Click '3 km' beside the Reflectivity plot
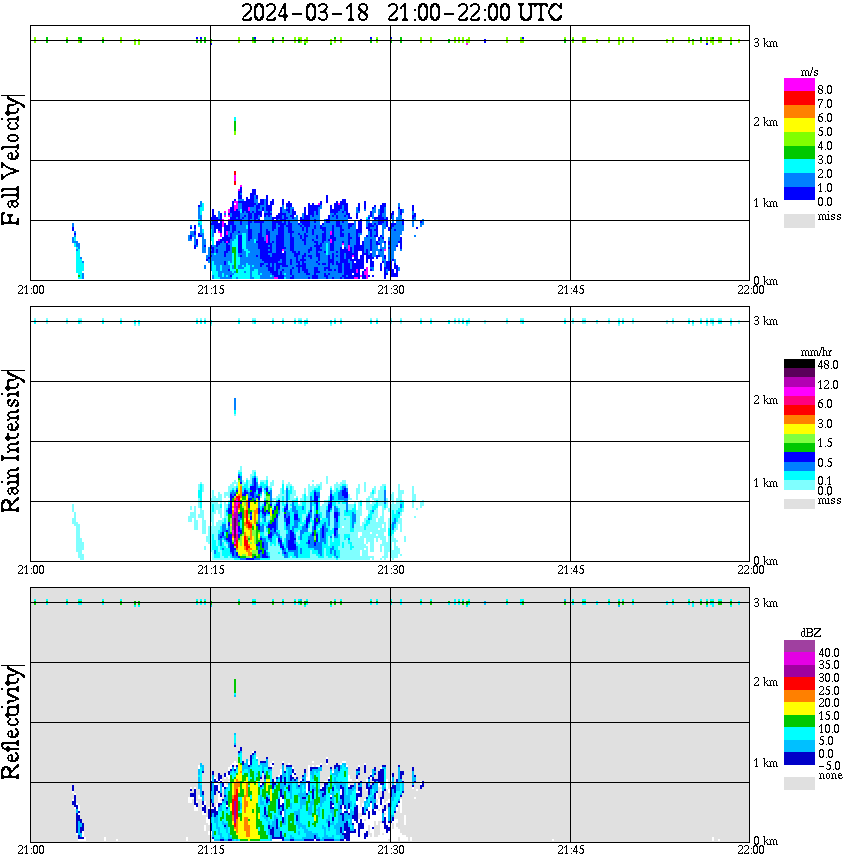The height and width of the screenshot is (868, 850). [765, 603]
